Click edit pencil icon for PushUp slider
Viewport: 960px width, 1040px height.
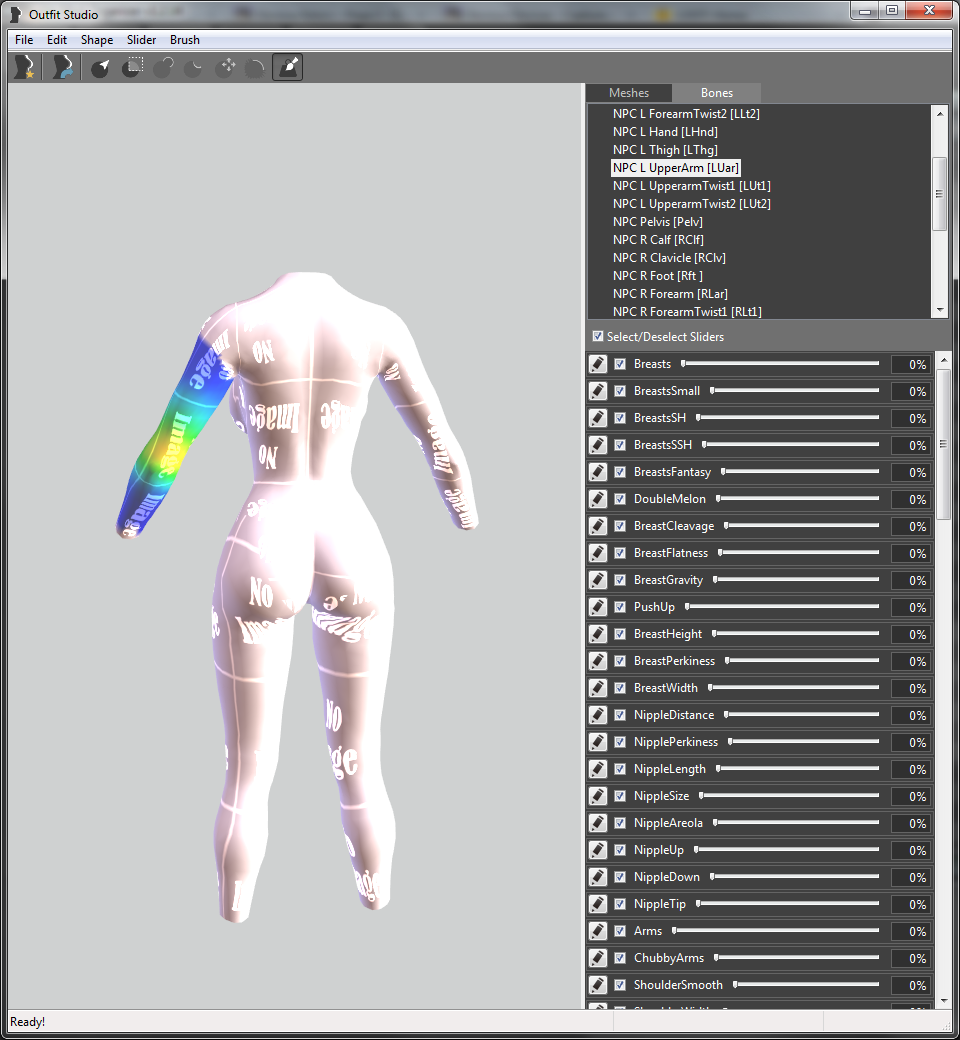[598, 607]
